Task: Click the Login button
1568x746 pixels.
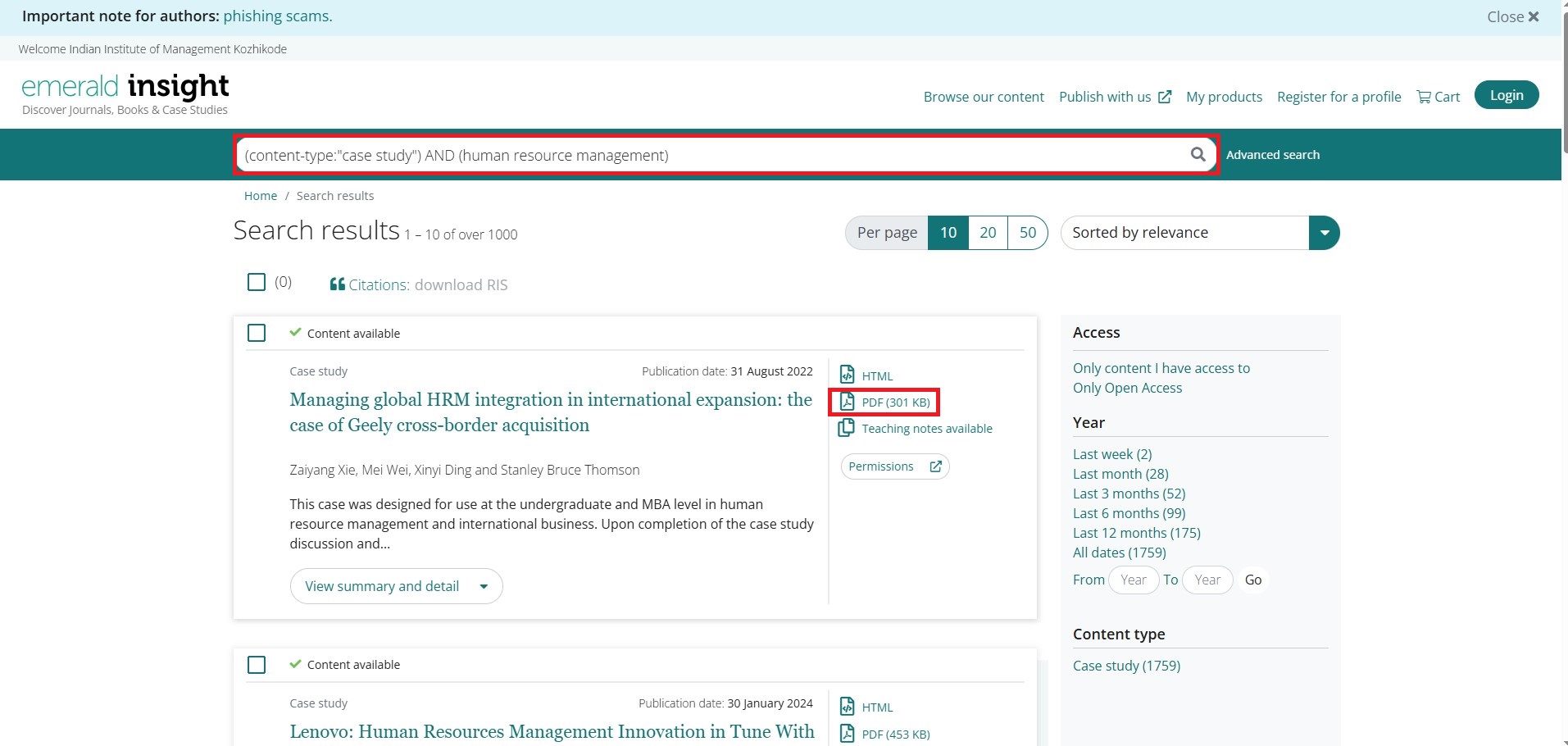Action: point(1506,95)
